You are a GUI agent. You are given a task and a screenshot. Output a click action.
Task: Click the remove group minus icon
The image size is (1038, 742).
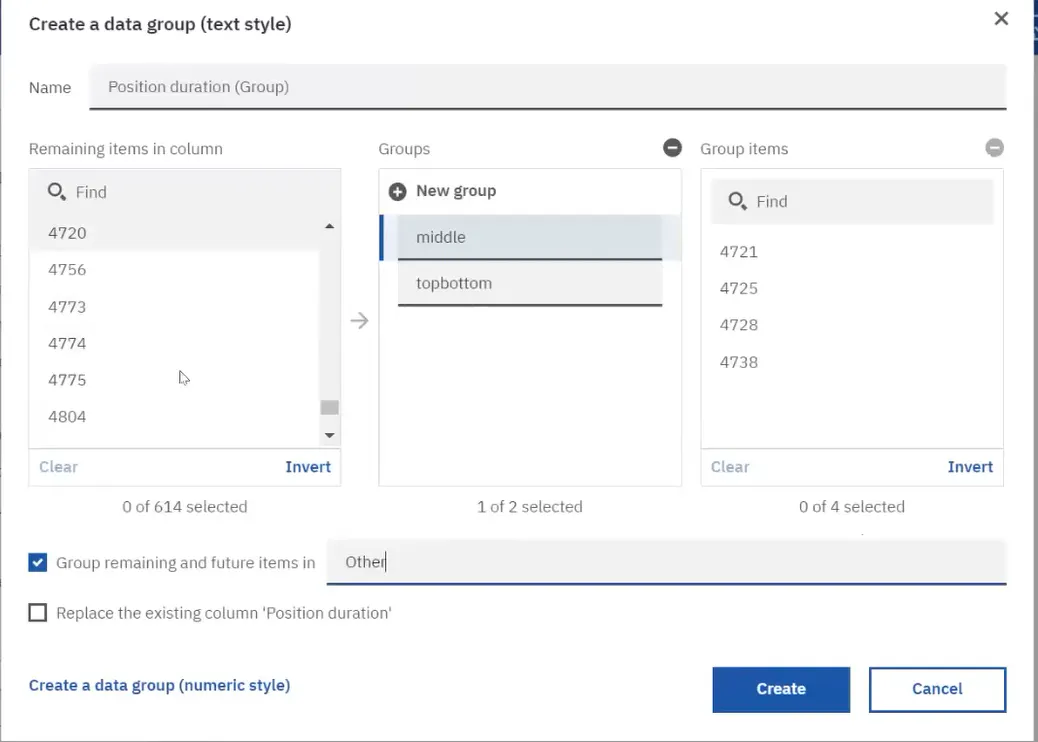coord(672,148)
